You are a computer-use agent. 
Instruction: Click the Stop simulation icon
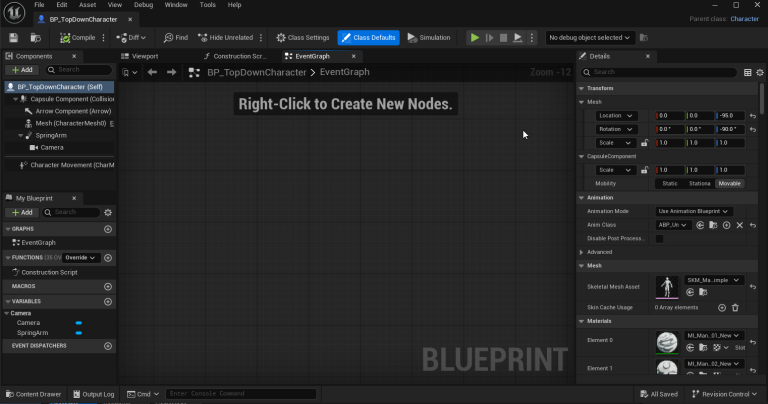[x=503, y=38]
